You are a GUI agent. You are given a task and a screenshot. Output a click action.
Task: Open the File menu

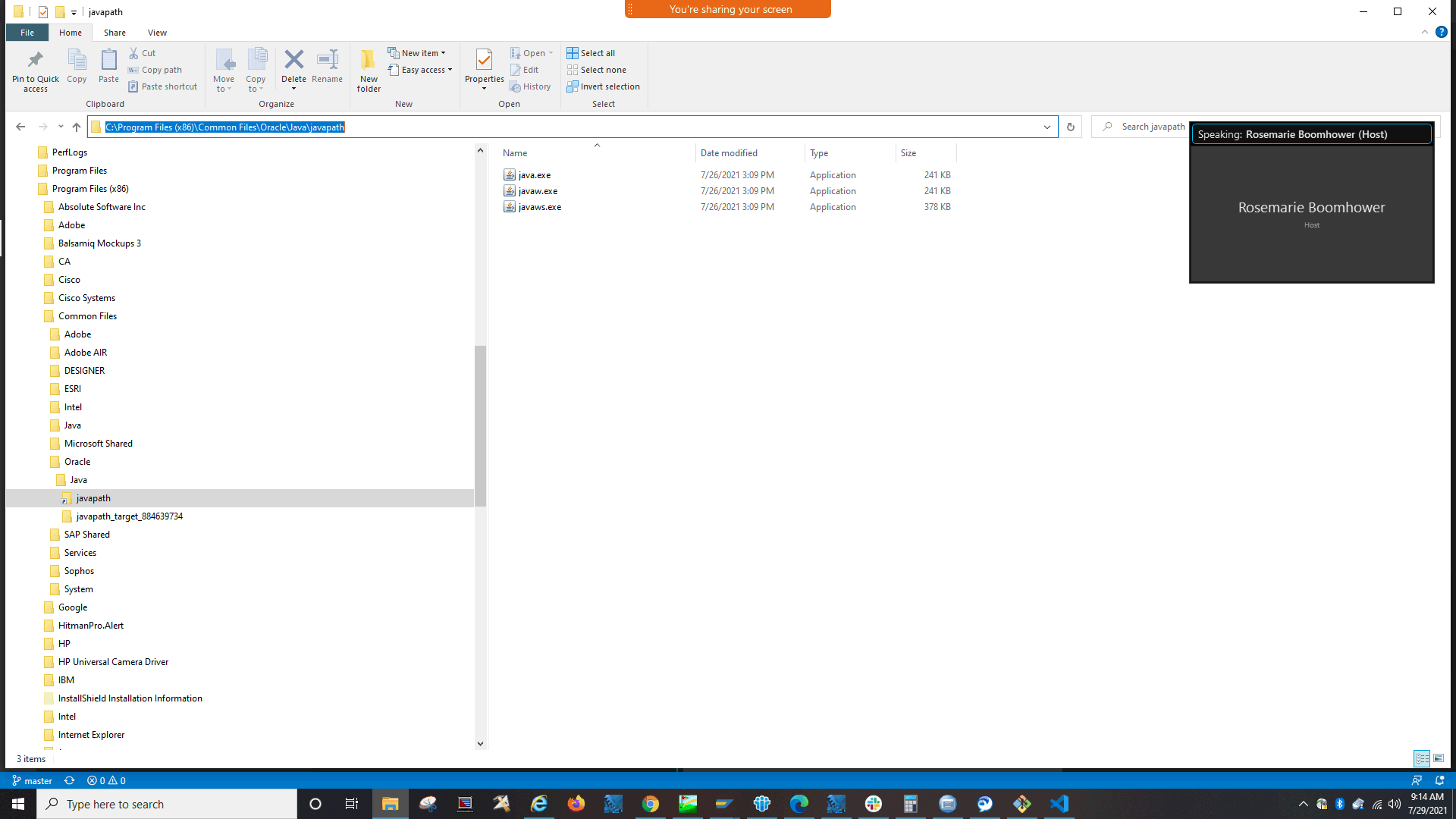[27, 33]
